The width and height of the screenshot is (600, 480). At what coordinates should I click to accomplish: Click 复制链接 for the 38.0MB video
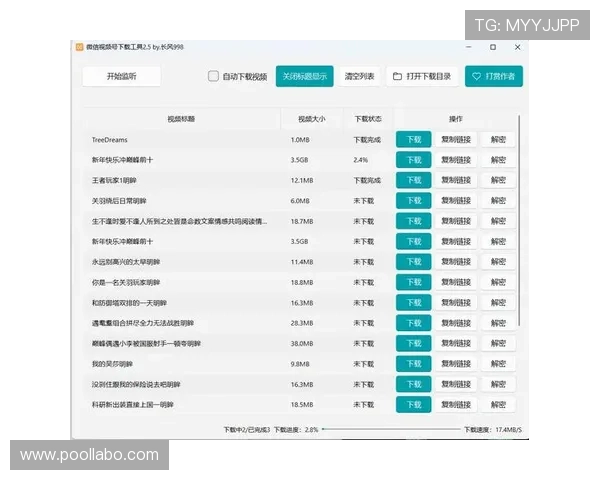click(x=456, y=343)
